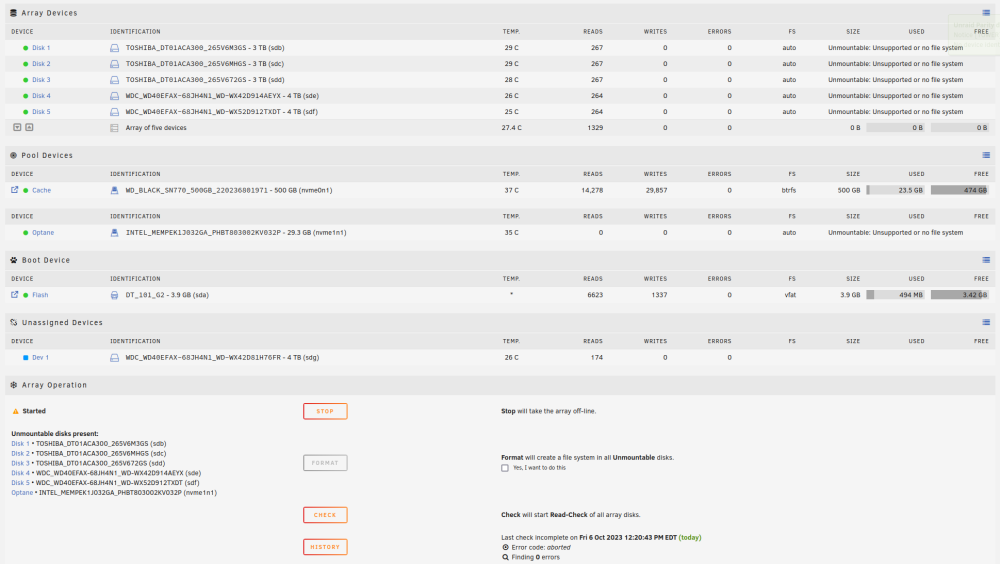Collapse array rows with the down-arrow toggle

(17, 127)
